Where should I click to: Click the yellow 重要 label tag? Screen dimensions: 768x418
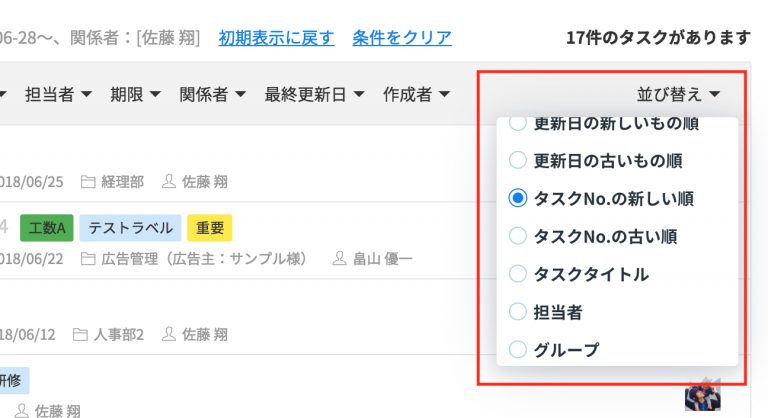coord(210,228)
